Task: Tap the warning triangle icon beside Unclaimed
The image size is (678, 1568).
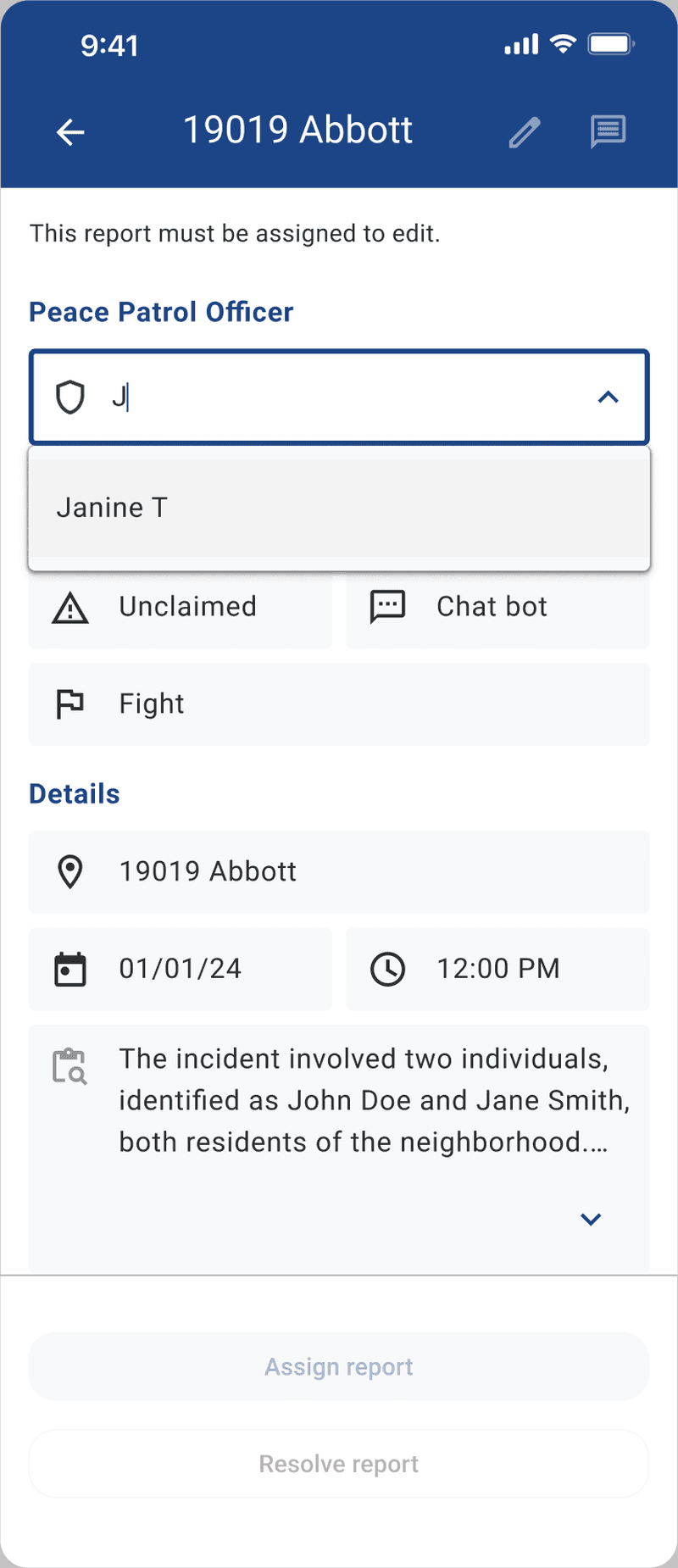Action: 70,608
